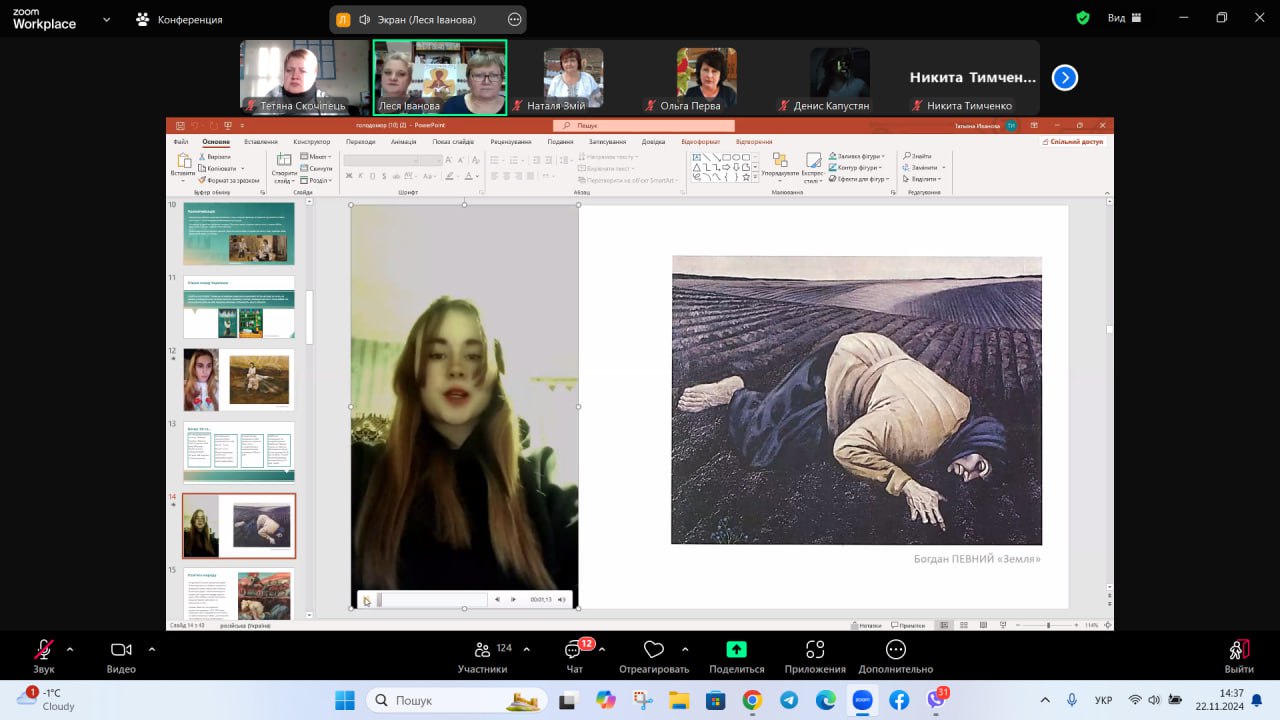Click the embedded video volume icon
The height and width of the screenshot is (720, 1280).
(561, 600)
